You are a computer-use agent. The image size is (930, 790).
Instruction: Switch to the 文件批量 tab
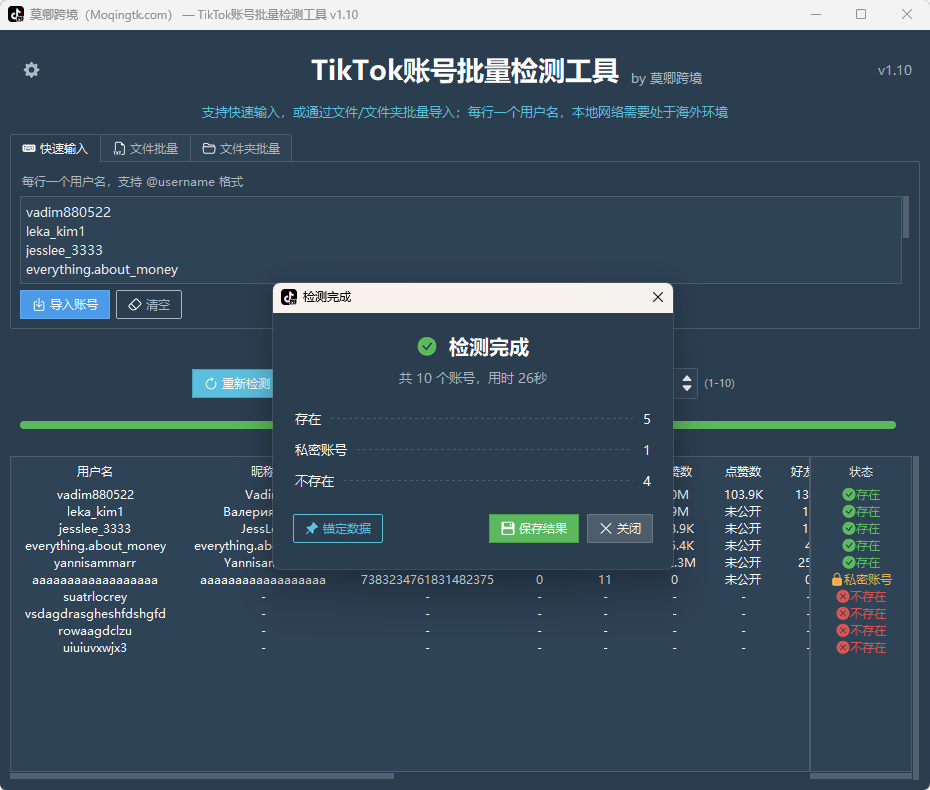pos(146,148)
